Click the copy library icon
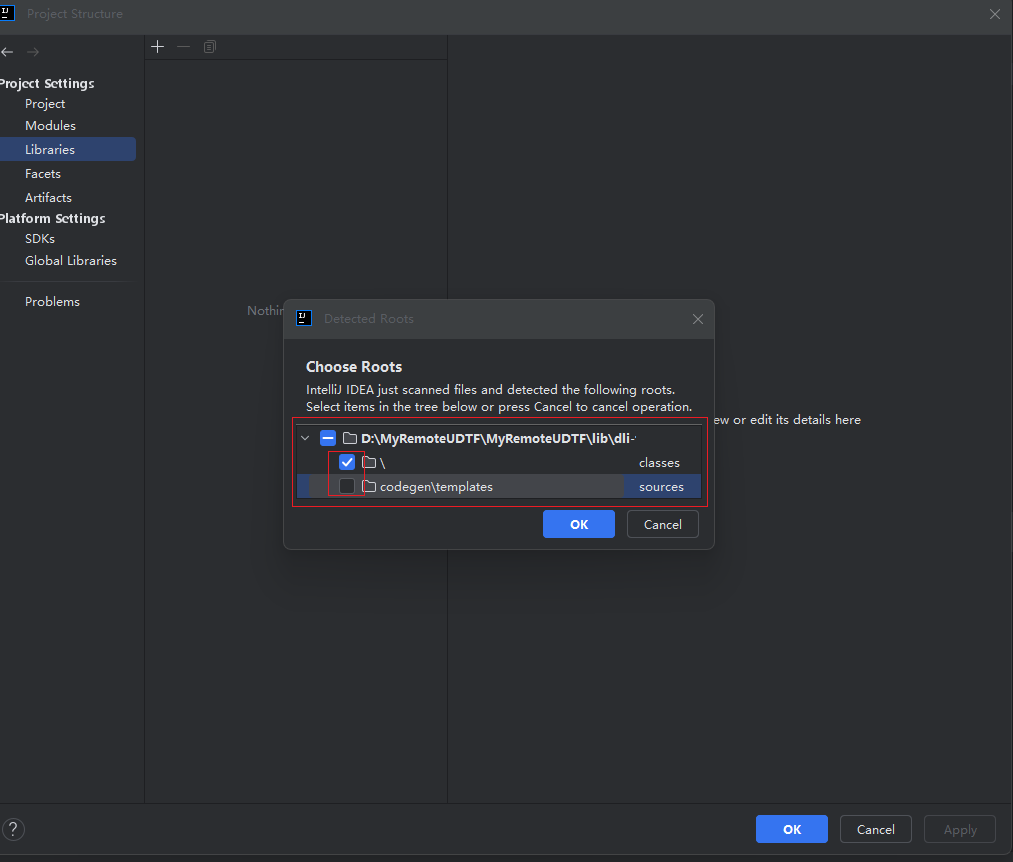The height and width of the screenshot is (862, 1013). pyautogui.click(x=209, y=47)
